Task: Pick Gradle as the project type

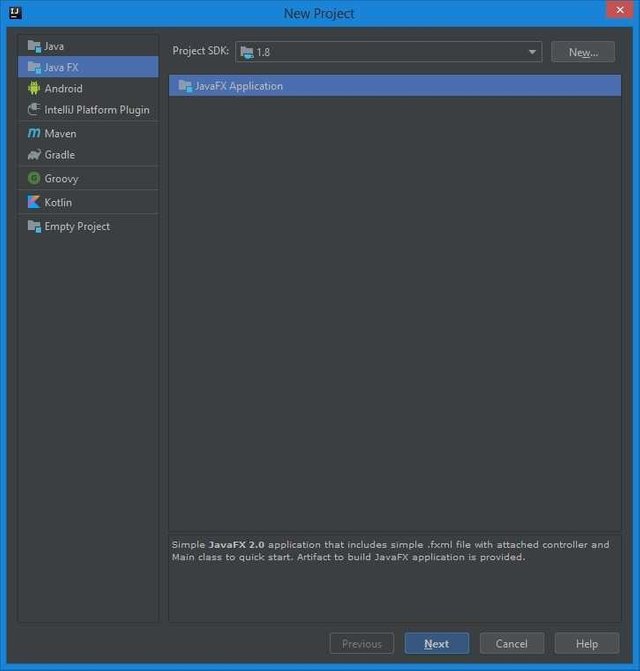Action: (x=88, y=154)
